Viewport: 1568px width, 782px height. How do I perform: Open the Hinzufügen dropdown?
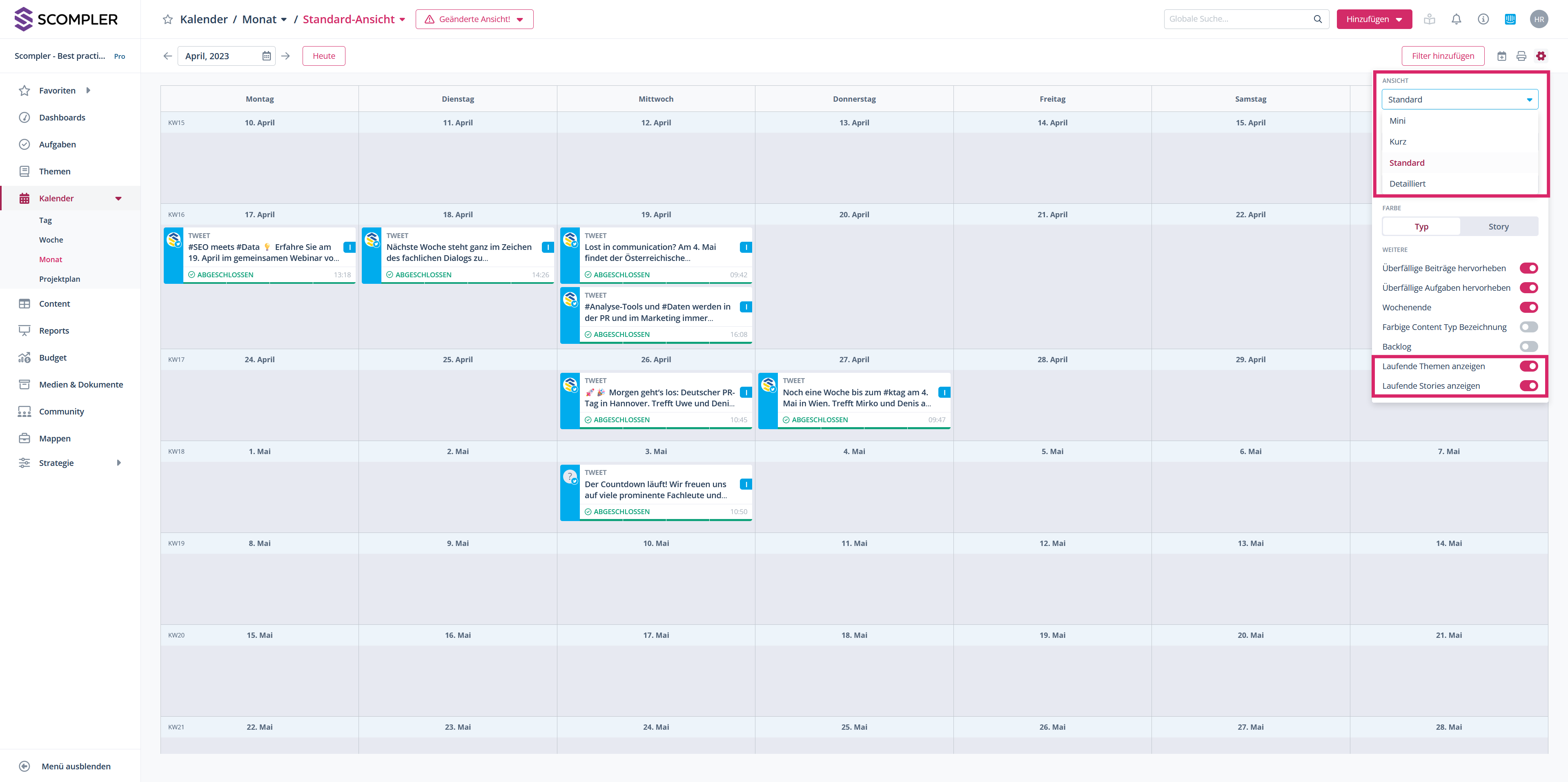click(x=1374, y=20)
